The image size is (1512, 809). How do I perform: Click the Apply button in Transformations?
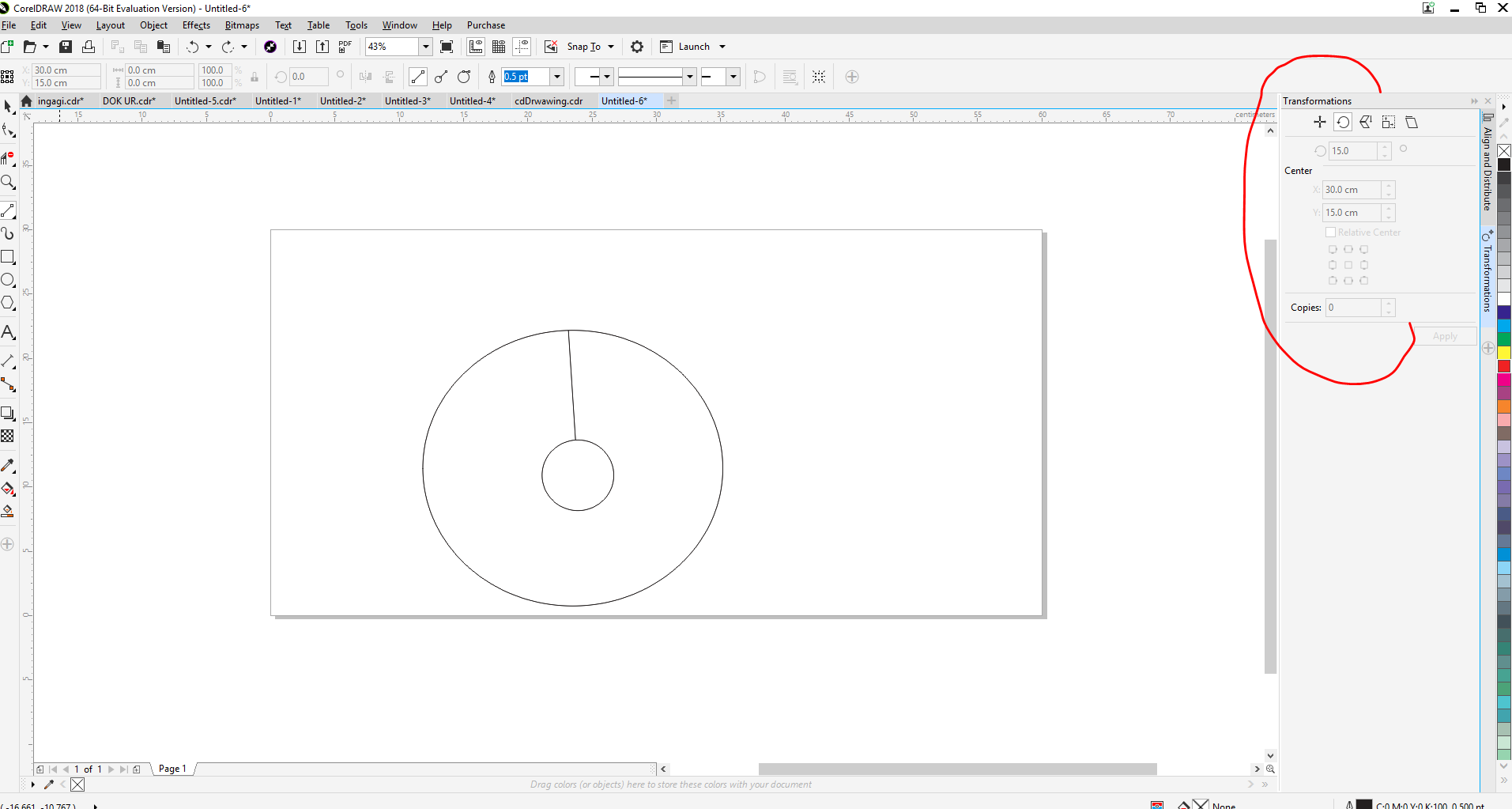pos(1445,336)
